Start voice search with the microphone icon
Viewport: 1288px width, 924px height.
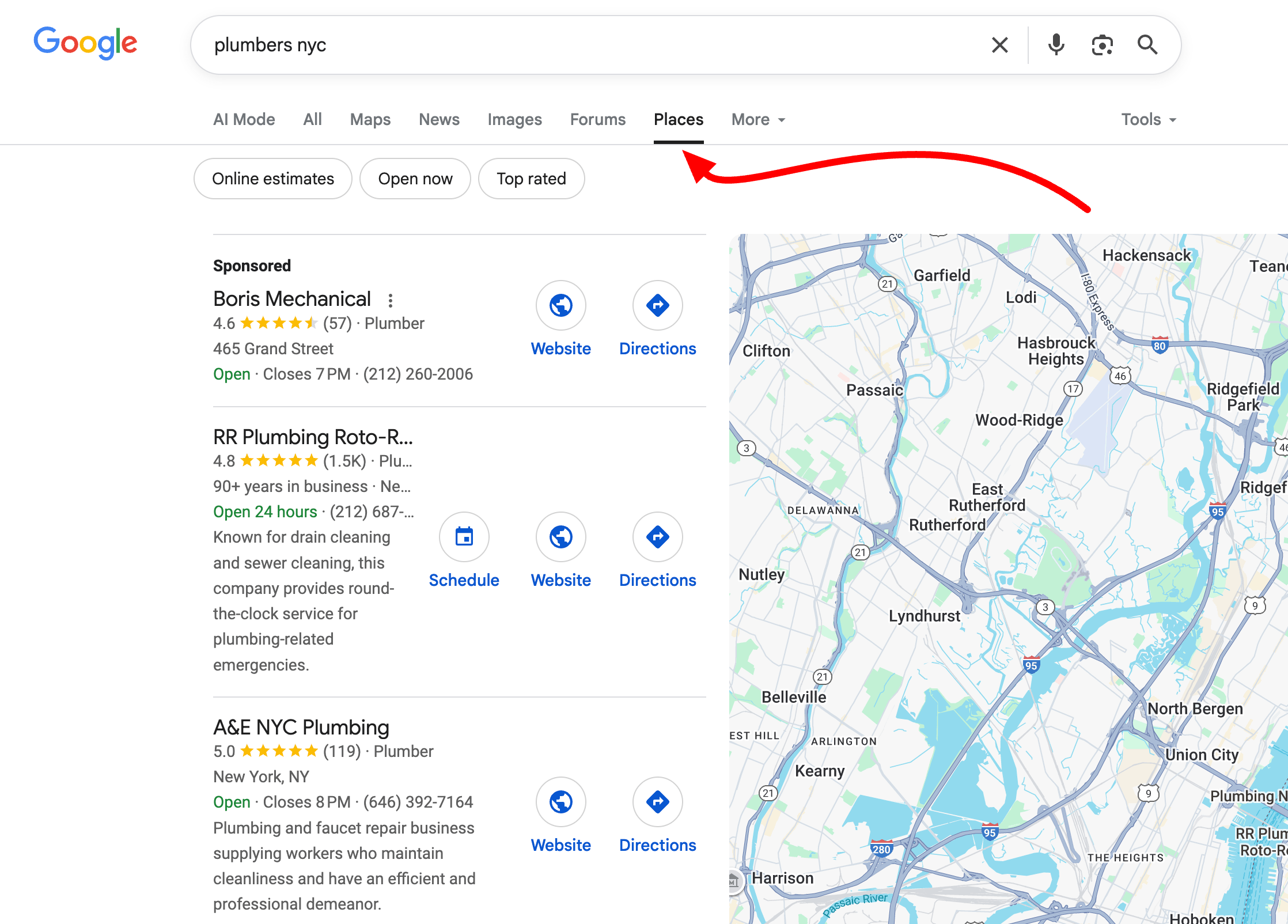pos(1056,45)
